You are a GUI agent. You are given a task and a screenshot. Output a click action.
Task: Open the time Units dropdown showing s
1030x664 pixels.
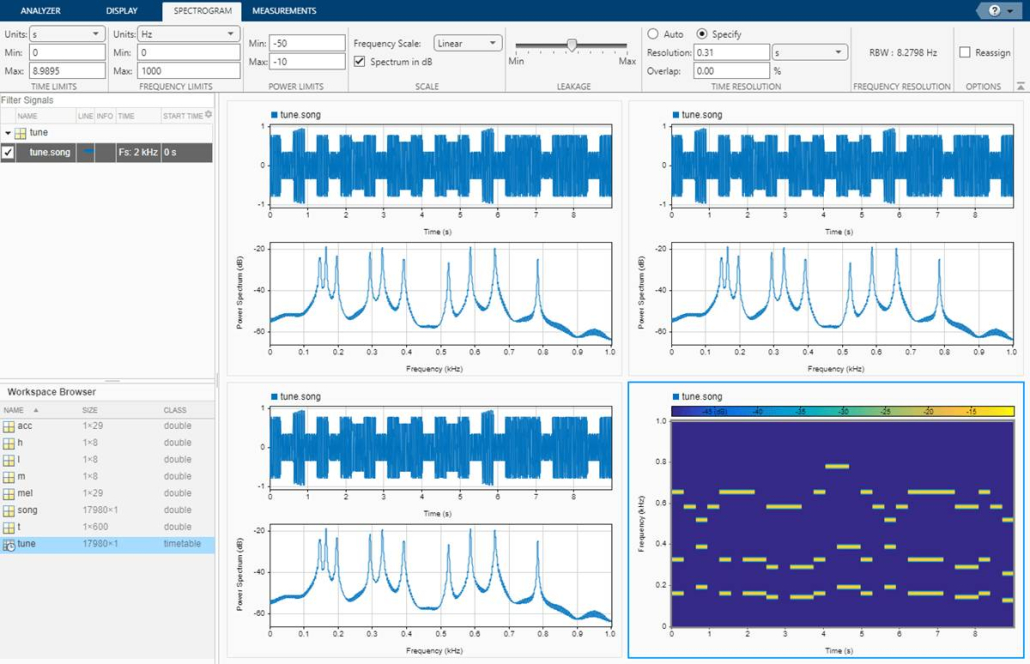point(66,33)
